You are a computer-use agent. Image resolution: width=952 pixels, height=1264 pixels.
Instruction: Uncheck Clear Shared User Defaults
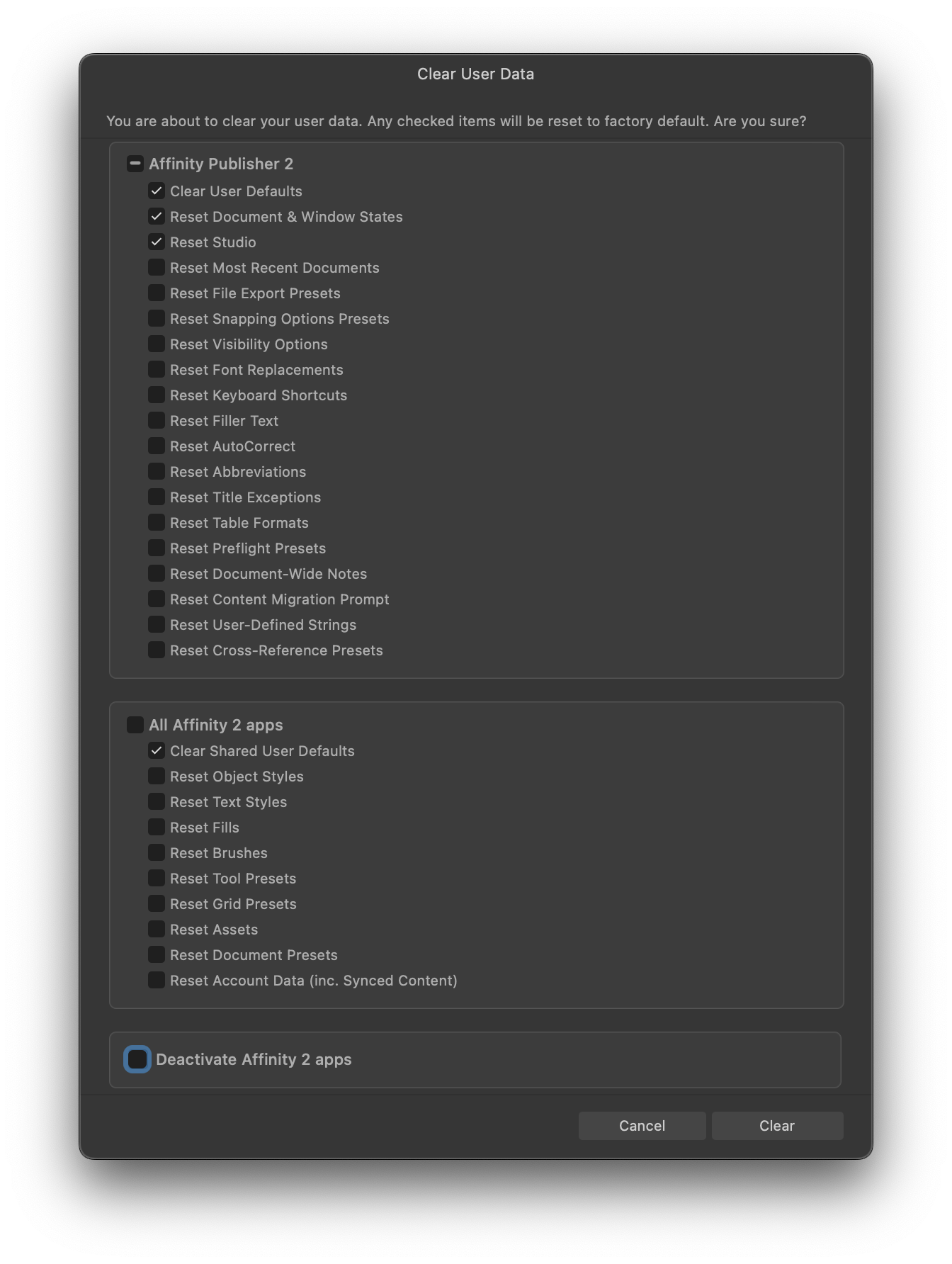(157, 751)
